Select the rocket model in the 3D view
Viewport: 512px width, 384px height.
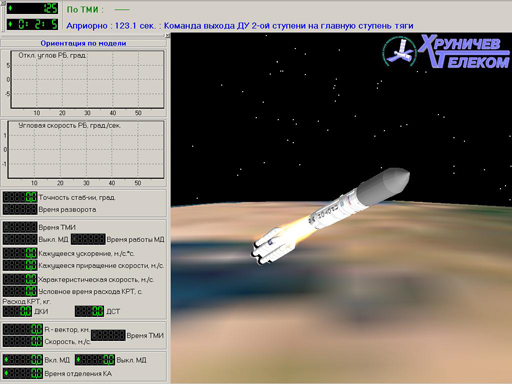(x=330, y=217)
